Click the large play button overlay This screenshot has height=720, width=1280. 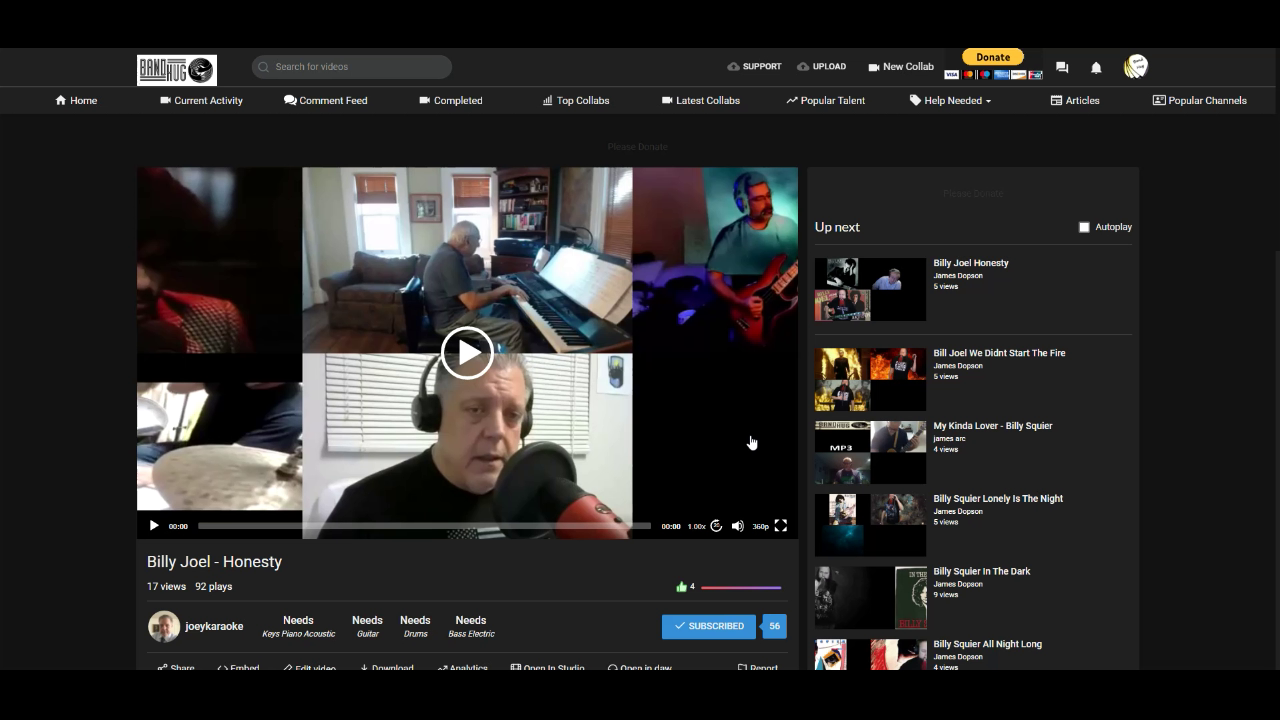click(467, 352)
